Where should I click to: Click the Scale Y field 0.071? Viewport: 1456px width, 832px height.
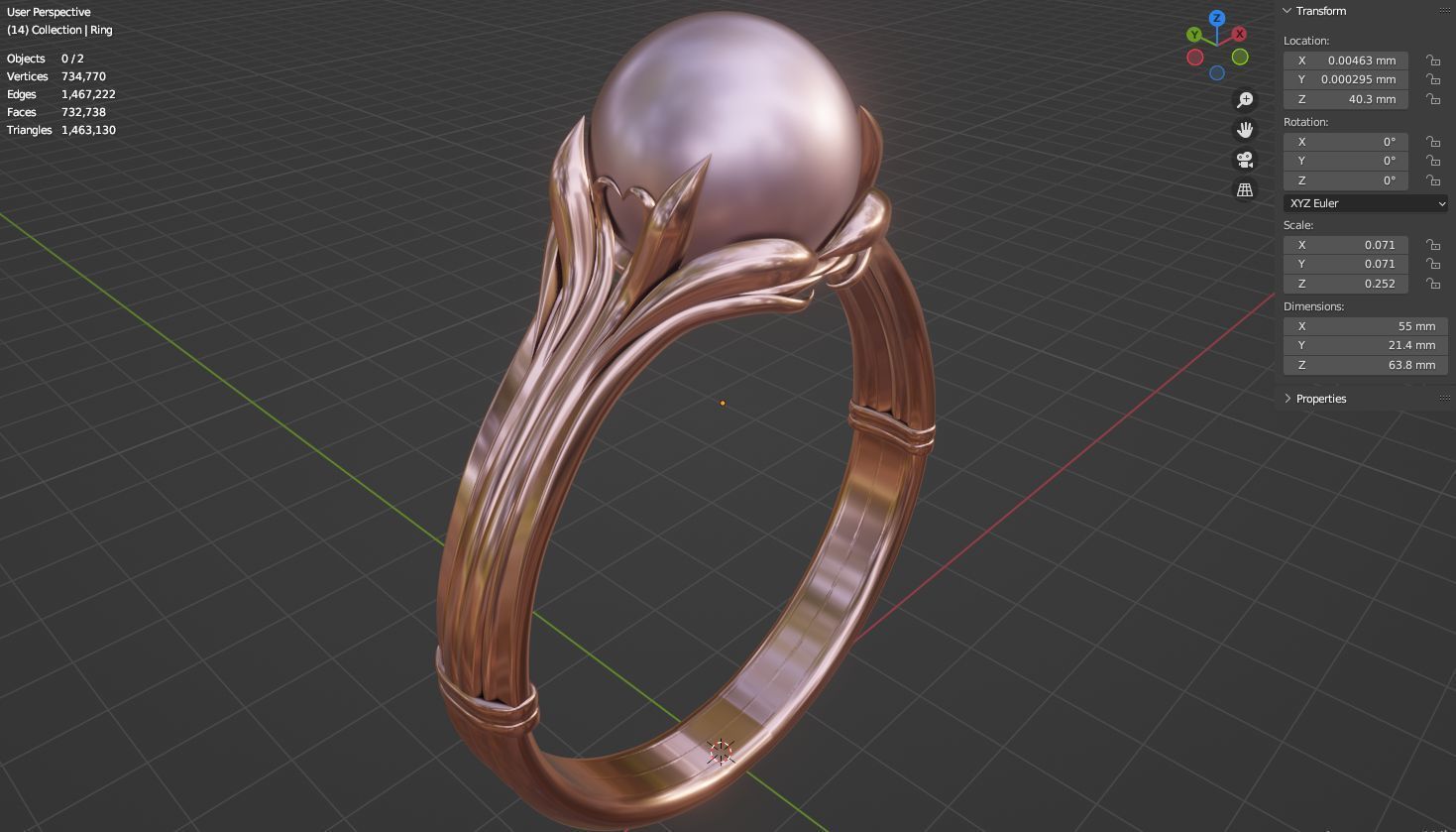click(1346, 264)
